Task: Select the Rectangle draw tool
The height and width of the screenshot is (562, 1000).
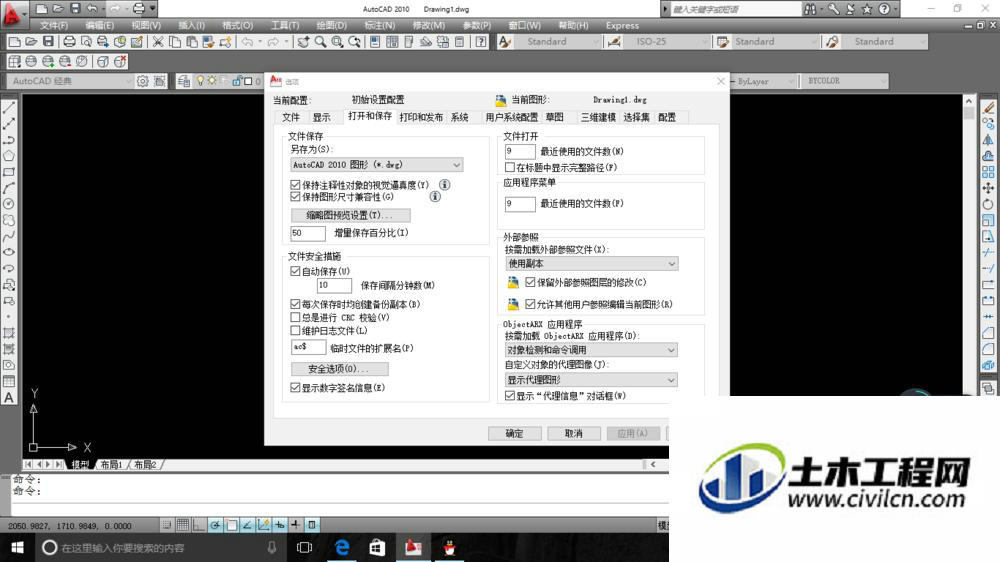Action: [x=9, y=172]
